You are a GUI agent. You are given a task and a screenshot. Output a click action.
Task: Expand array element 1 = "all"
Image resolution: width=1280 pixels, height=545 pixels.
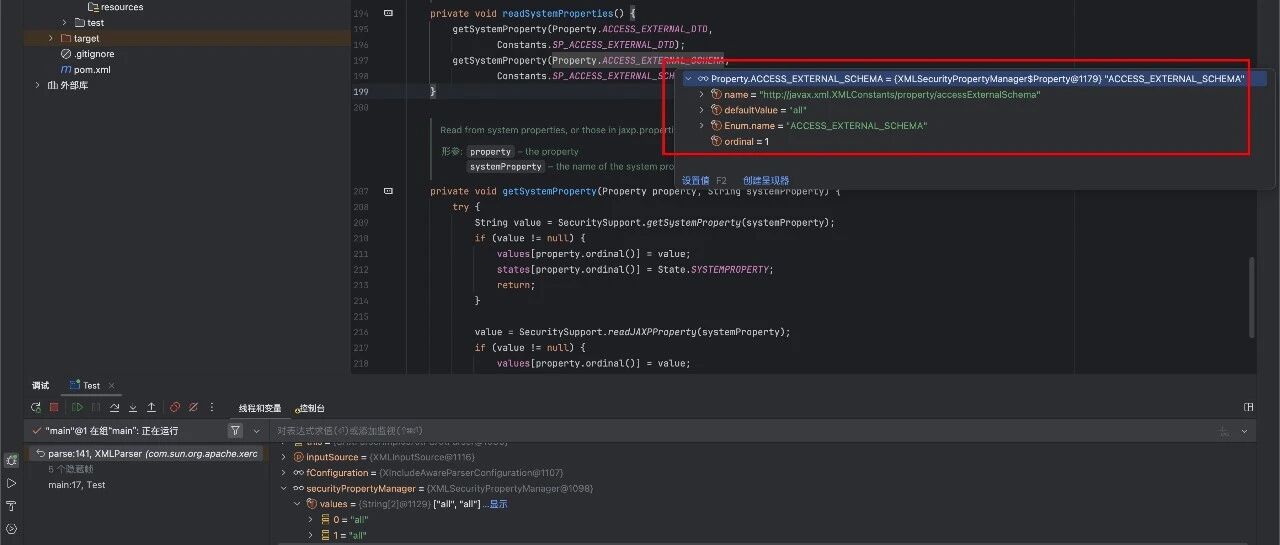pos(310,536)
